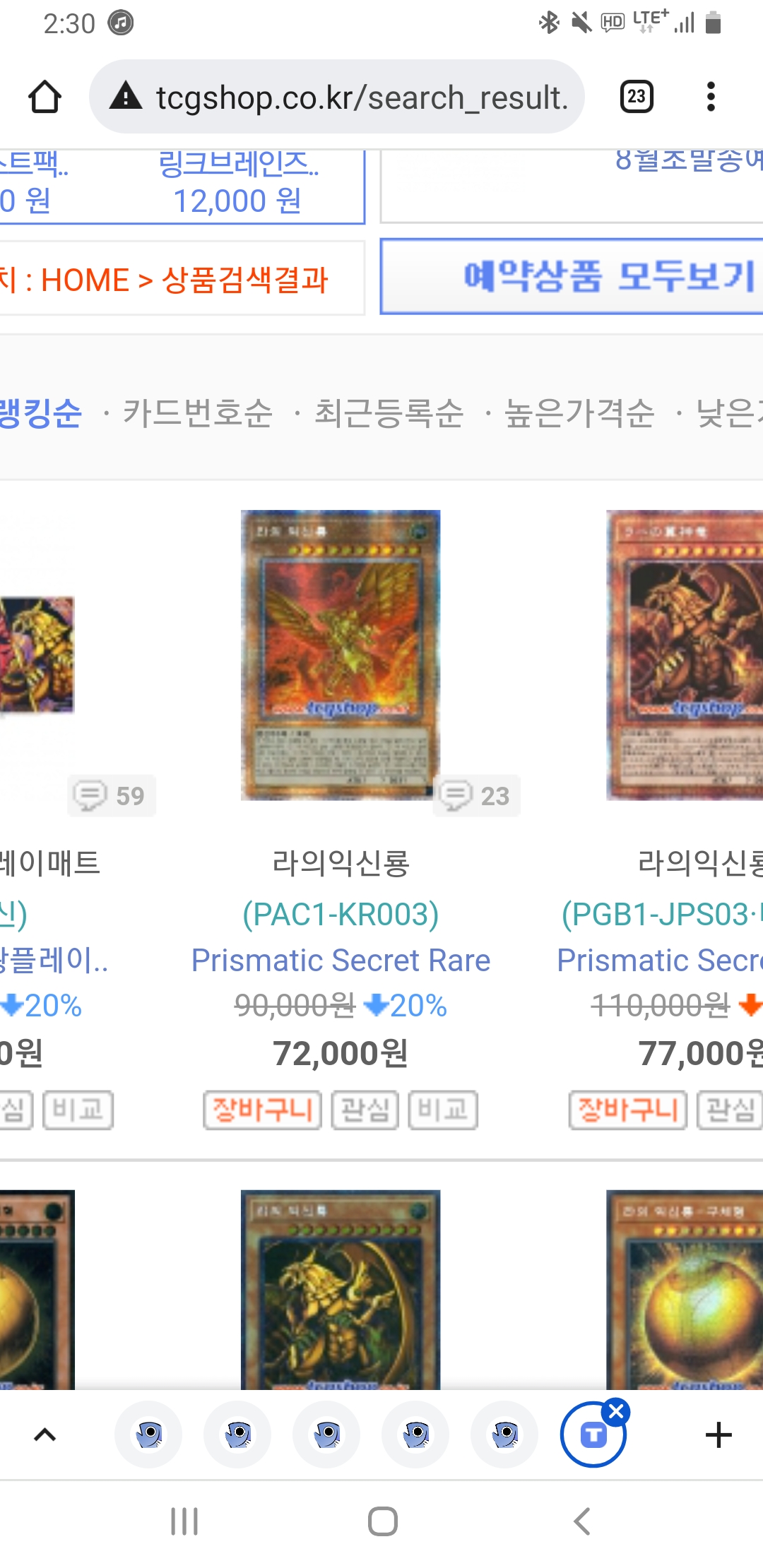Sort results by 최근등록순
This screenshot has height=1568, width=763.
click(x=389, y=413)
